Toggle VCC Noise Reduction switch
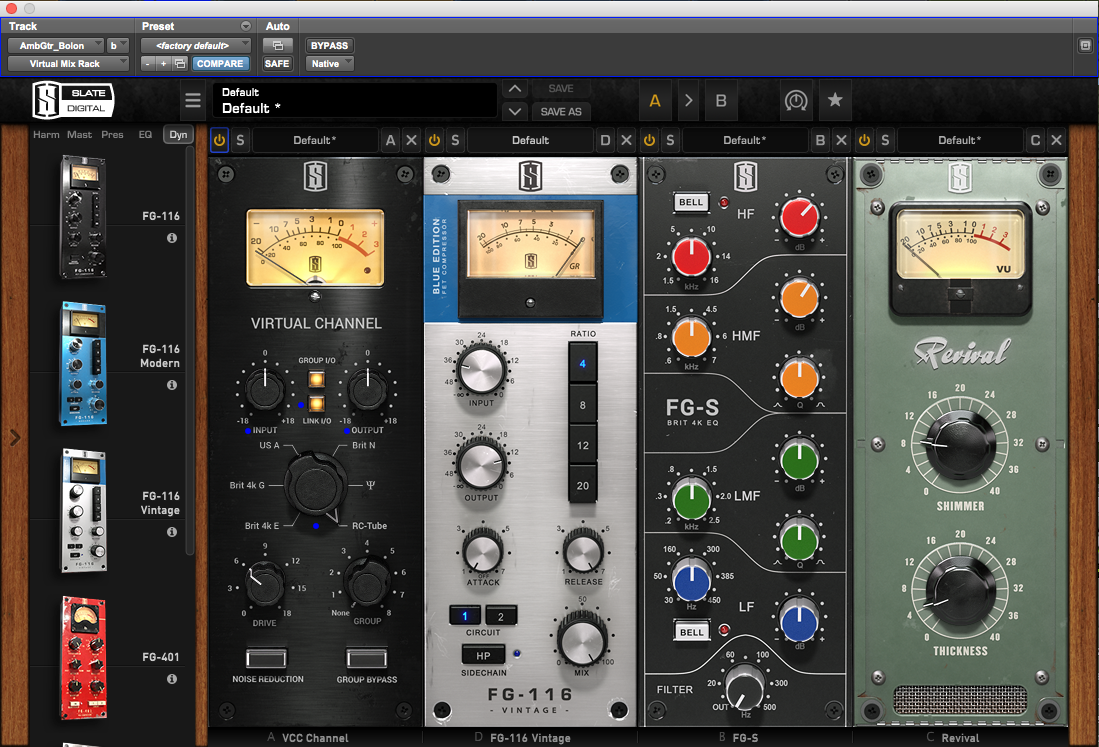1099x747 pixels. click(266, 658)
